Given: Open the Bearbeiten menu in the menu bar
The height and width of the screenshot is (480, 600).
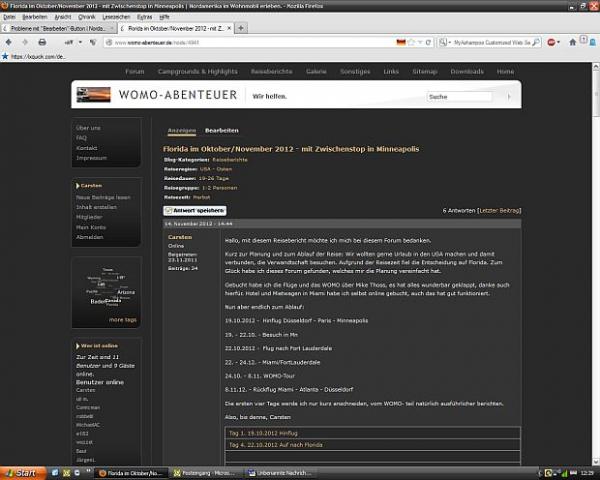Looking at the screenshot, I should pos(34,17).
